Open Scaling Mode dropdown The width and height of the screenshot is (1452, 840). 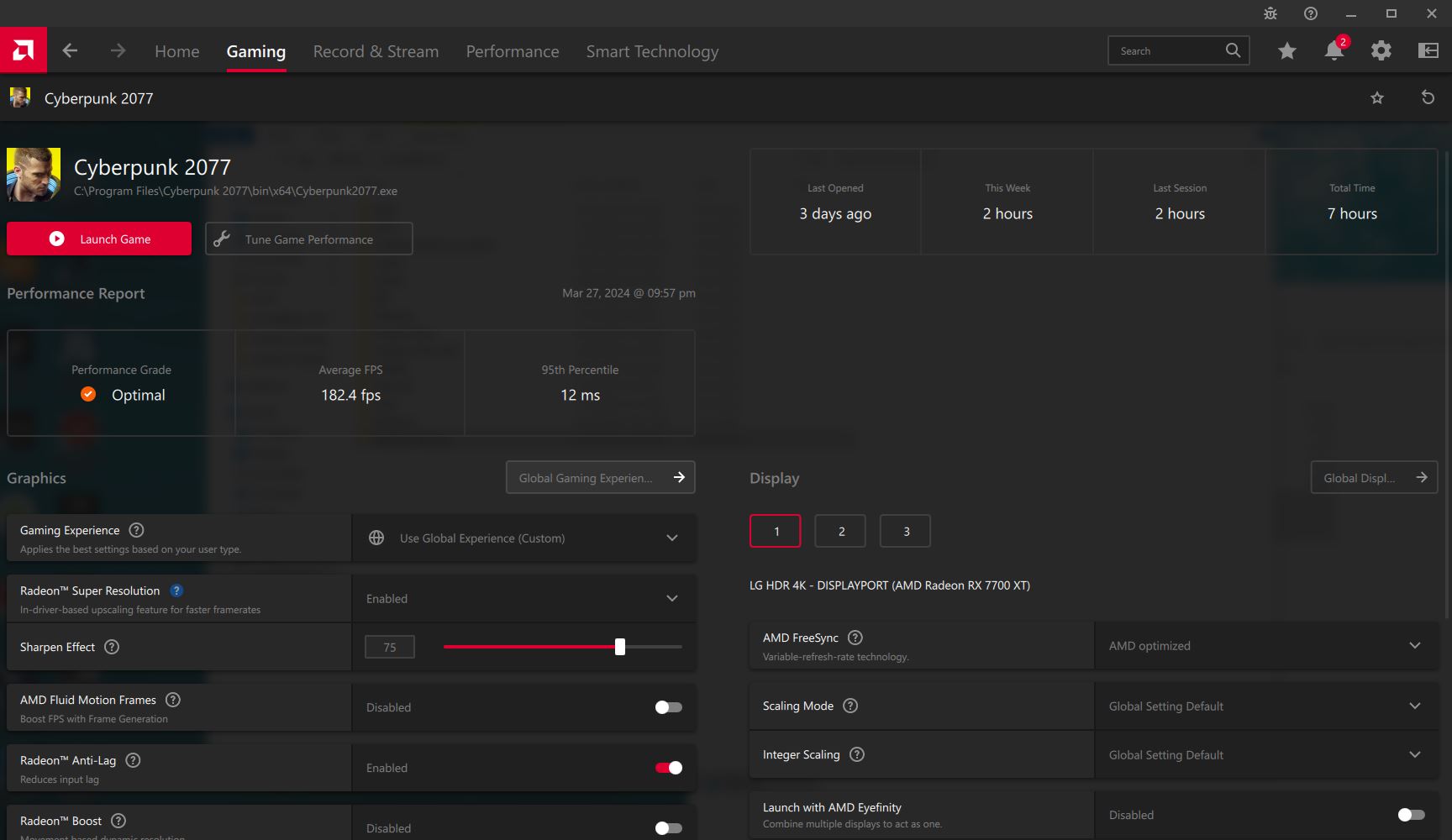point(1267,706)
